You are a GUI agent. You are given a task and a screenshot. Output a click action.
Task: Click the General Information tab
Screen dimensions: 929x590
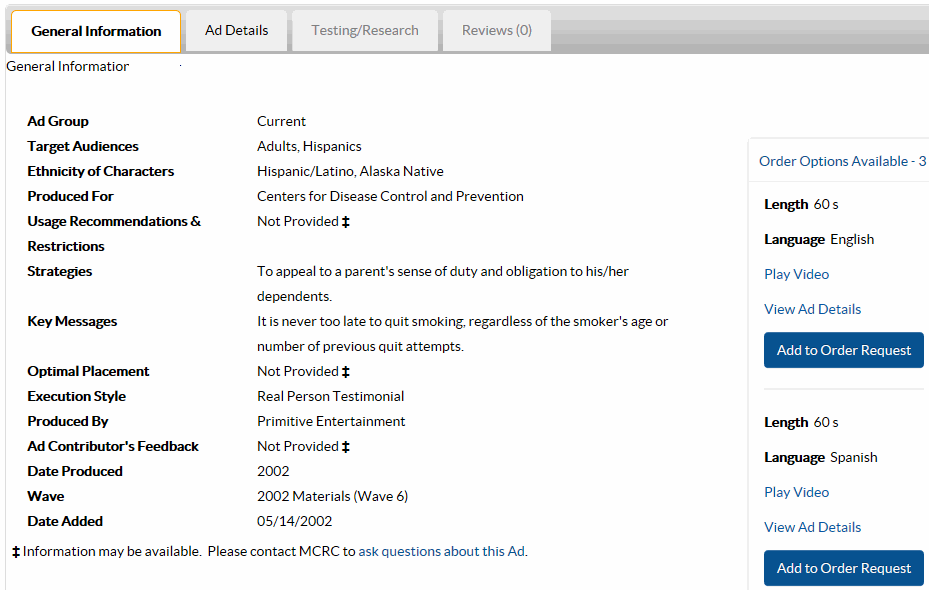96,31
